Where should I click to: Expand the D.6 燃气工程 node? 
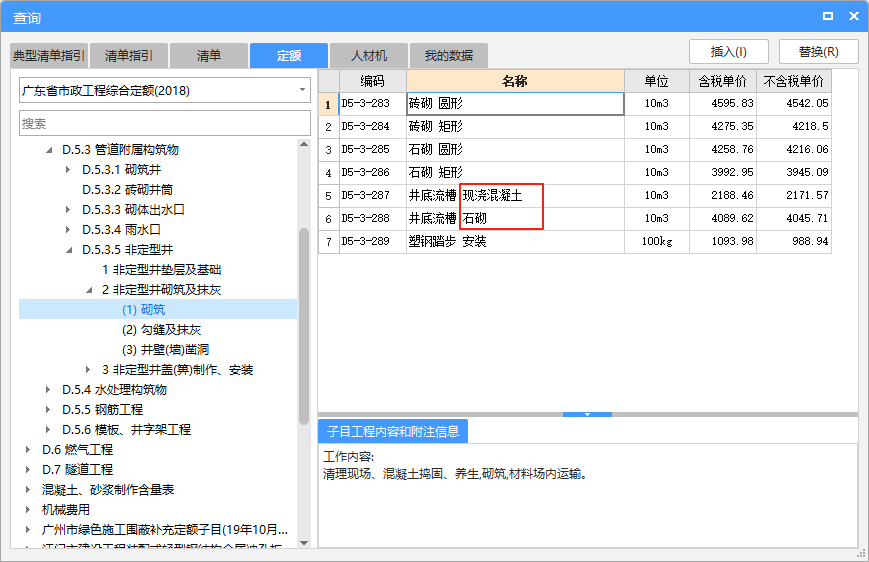[28, 449]
